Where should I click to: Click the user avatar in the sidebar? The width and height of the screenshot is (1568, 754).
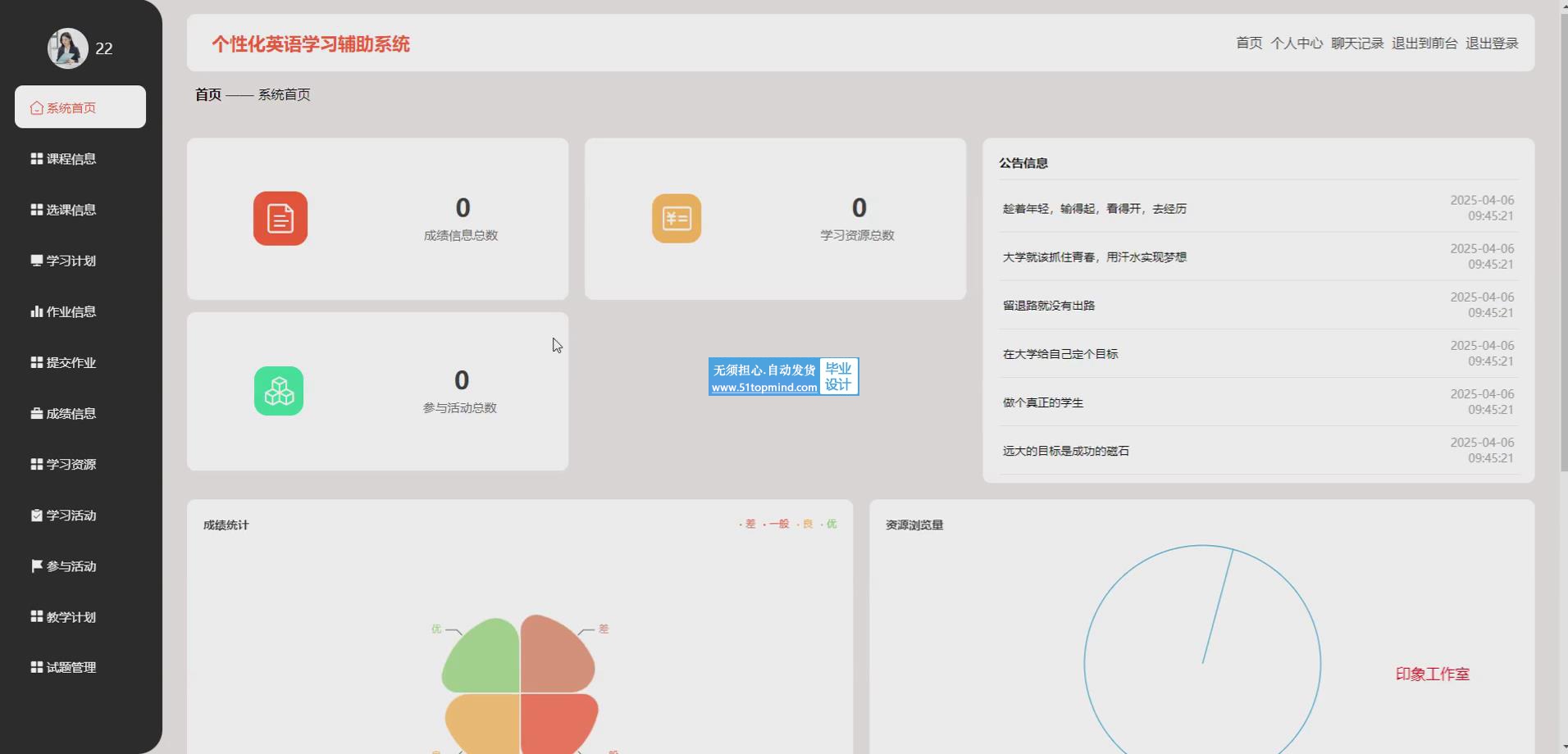[x=67, y=48]
